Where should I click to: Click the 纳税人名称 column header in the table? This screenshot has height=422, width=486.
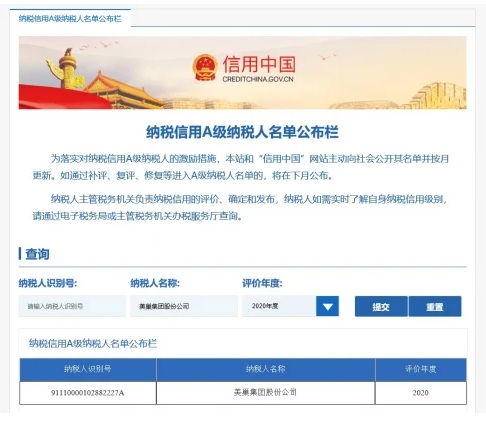(x=266, y=369)
